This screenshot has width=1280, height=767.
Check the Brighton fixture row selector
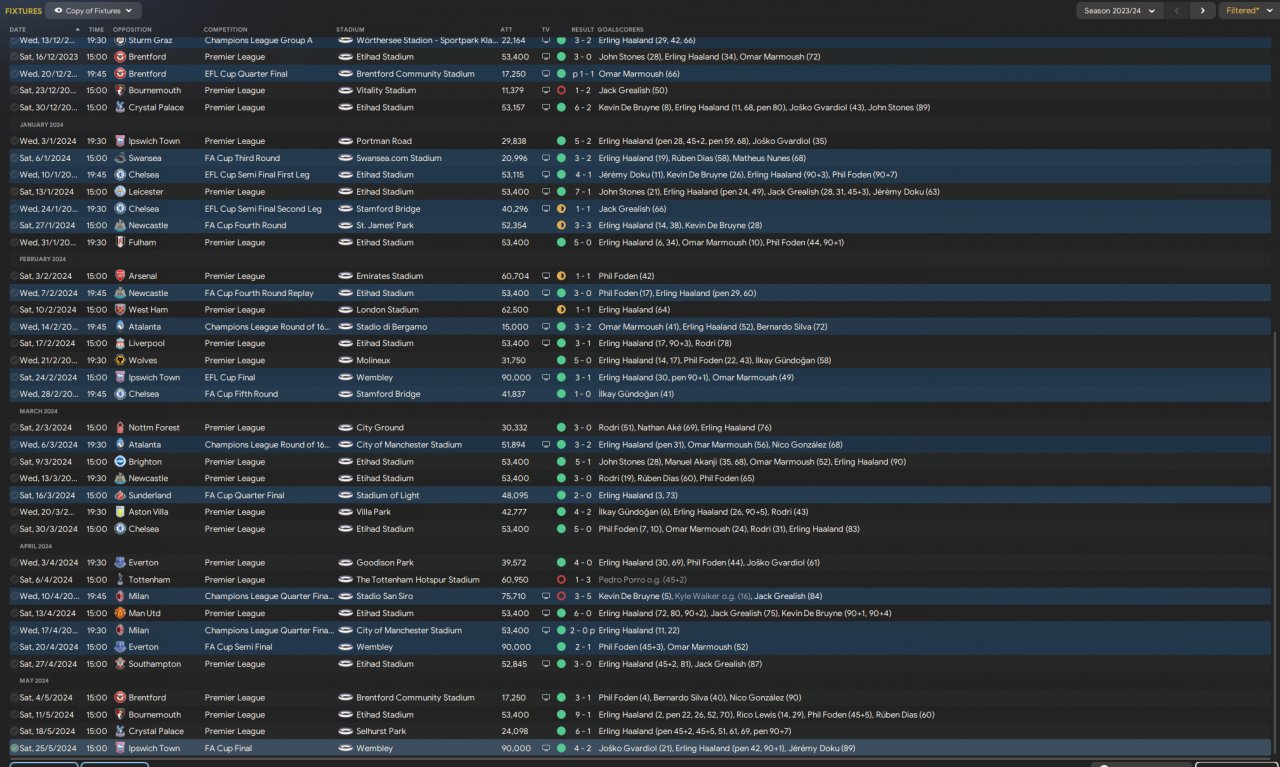pyautogui.click(x=14, y=462)
